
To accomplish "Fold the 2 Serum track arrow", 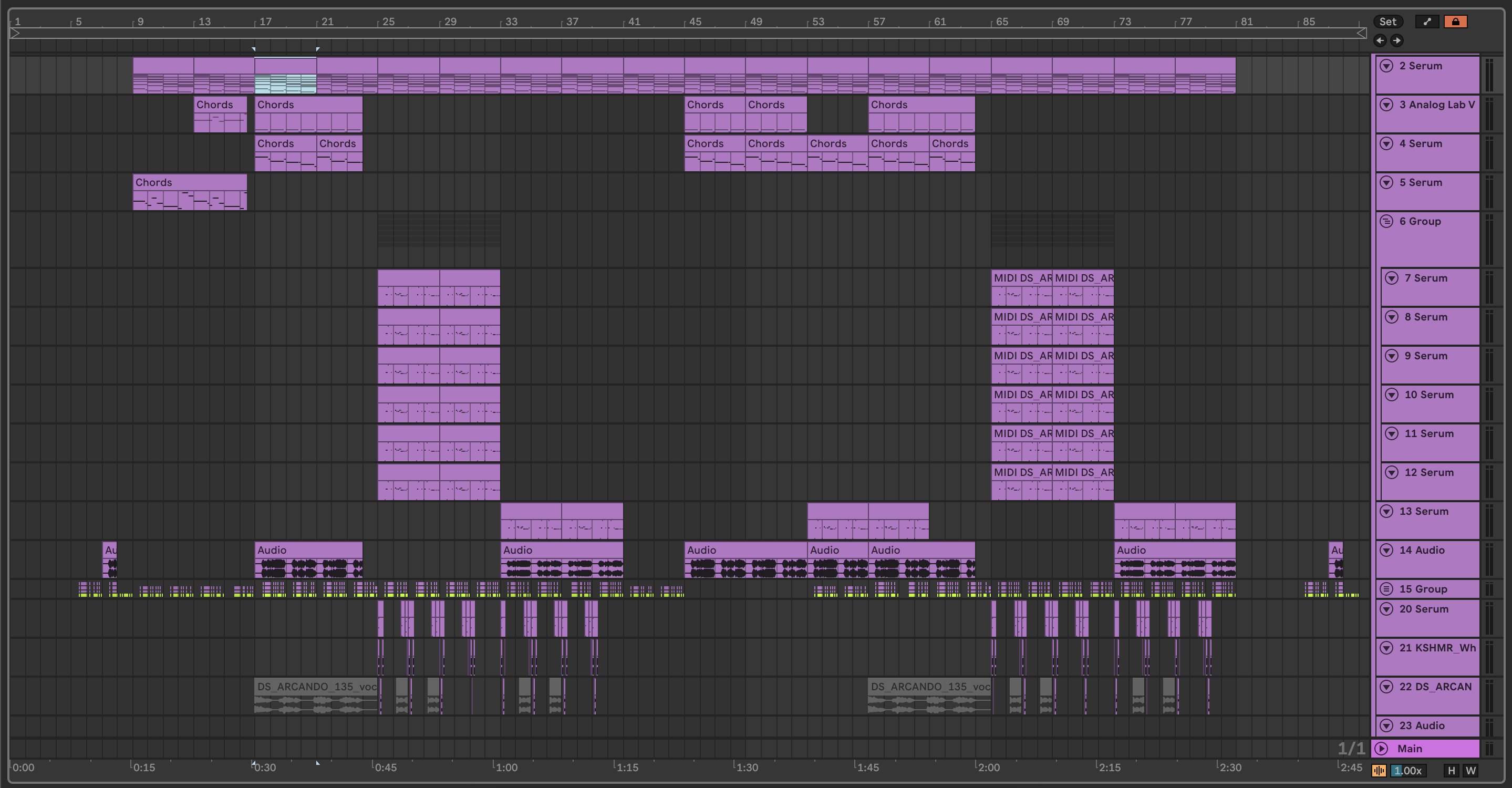I will [1386, 66].
